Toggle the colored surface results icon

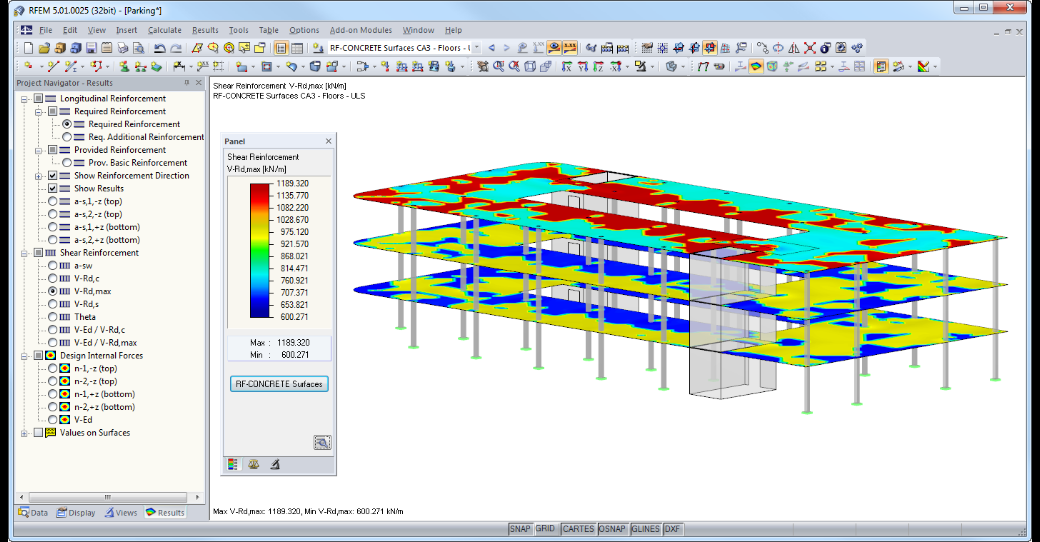tap(755, 66)
